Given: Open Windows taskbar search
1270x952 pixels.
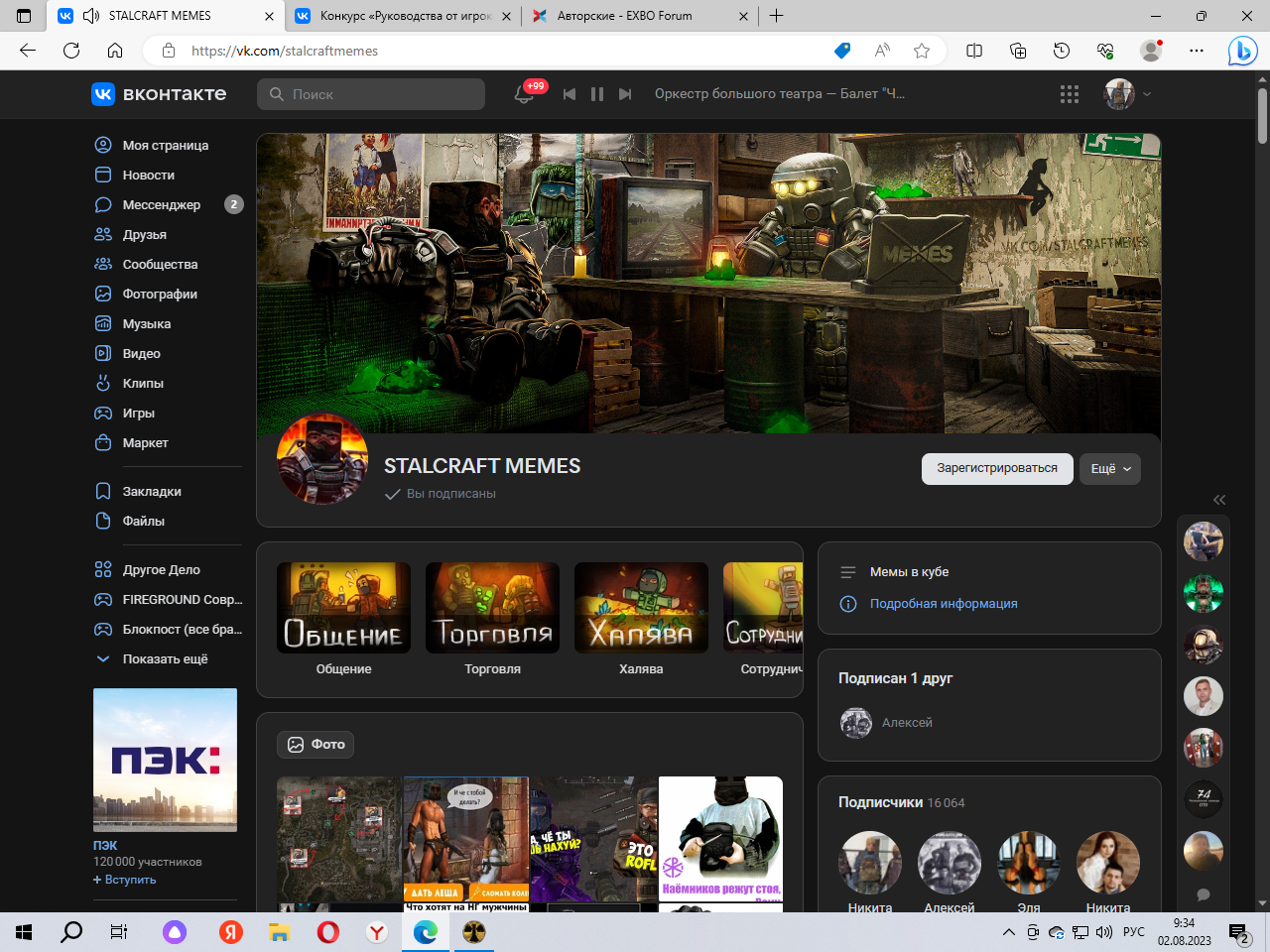Looking at the screenshot, I should coord(71,932).
